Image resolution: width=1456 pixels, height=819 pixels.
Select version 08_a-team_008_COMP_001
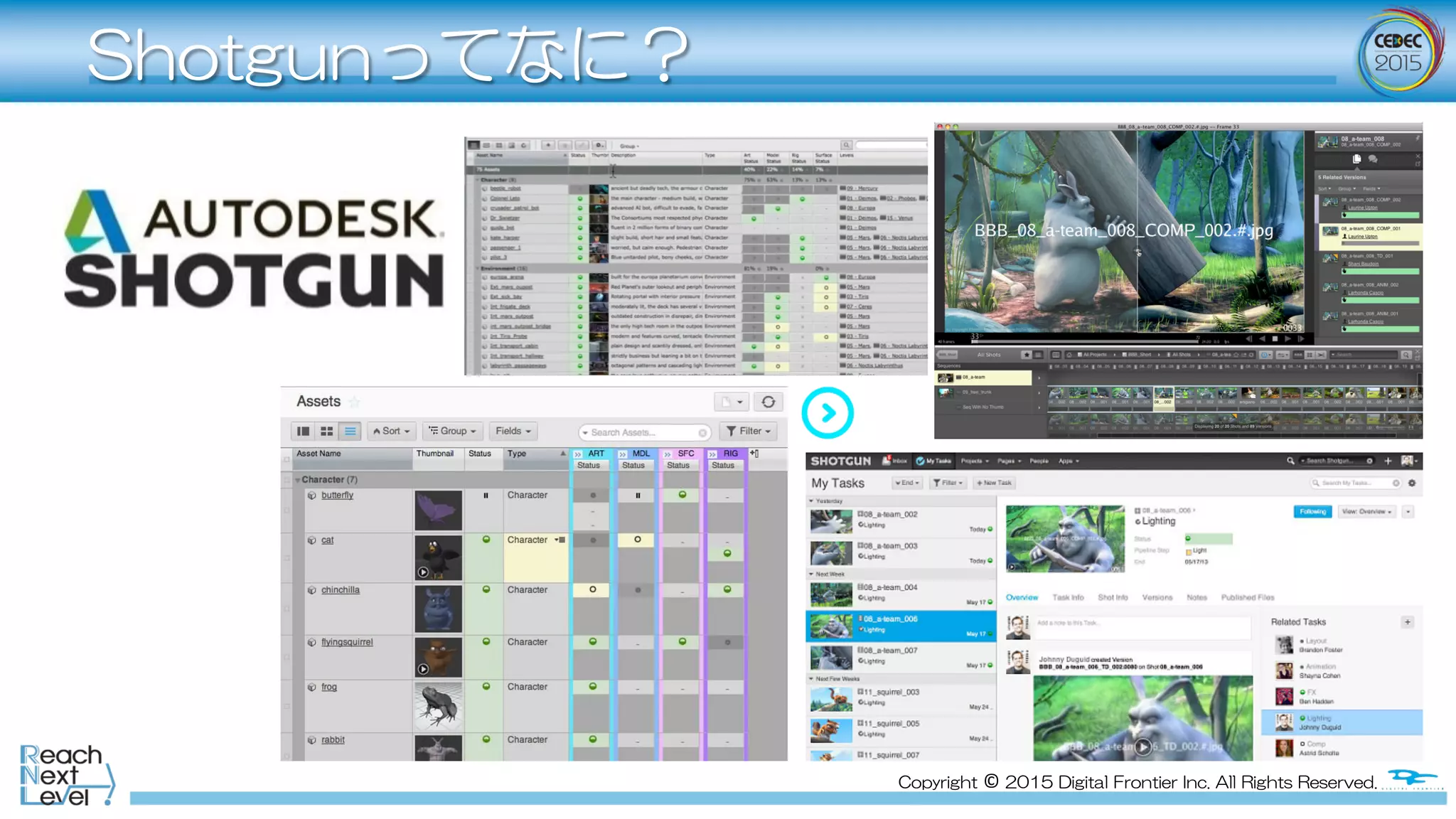1370,235
